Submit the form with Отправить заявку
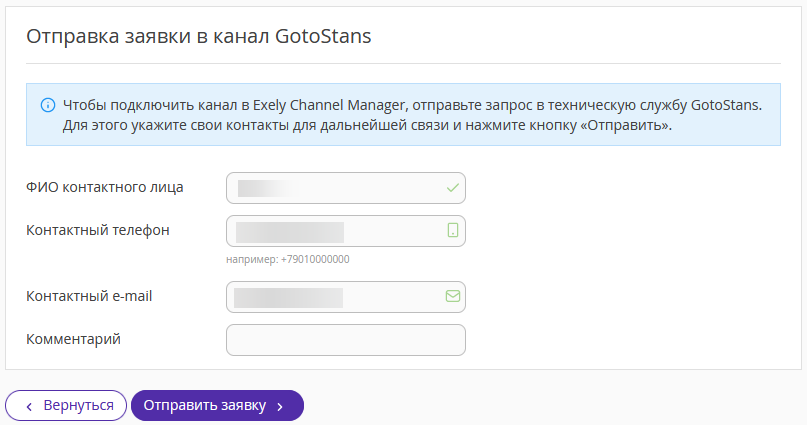Viewport: 807px width, 425px height. tap(218, 405)
